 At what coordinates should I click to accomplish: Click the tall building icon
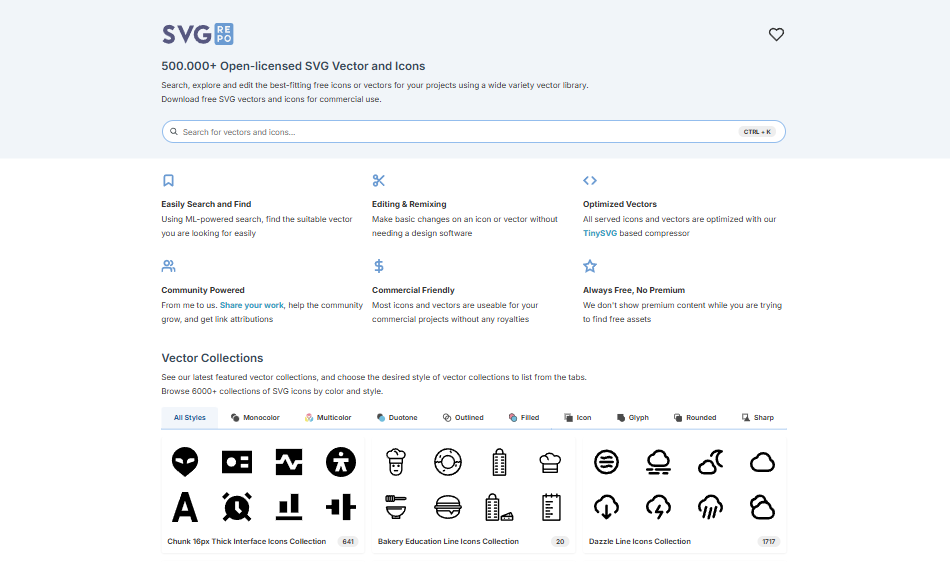pyautogui.click(x=499, y=462)
